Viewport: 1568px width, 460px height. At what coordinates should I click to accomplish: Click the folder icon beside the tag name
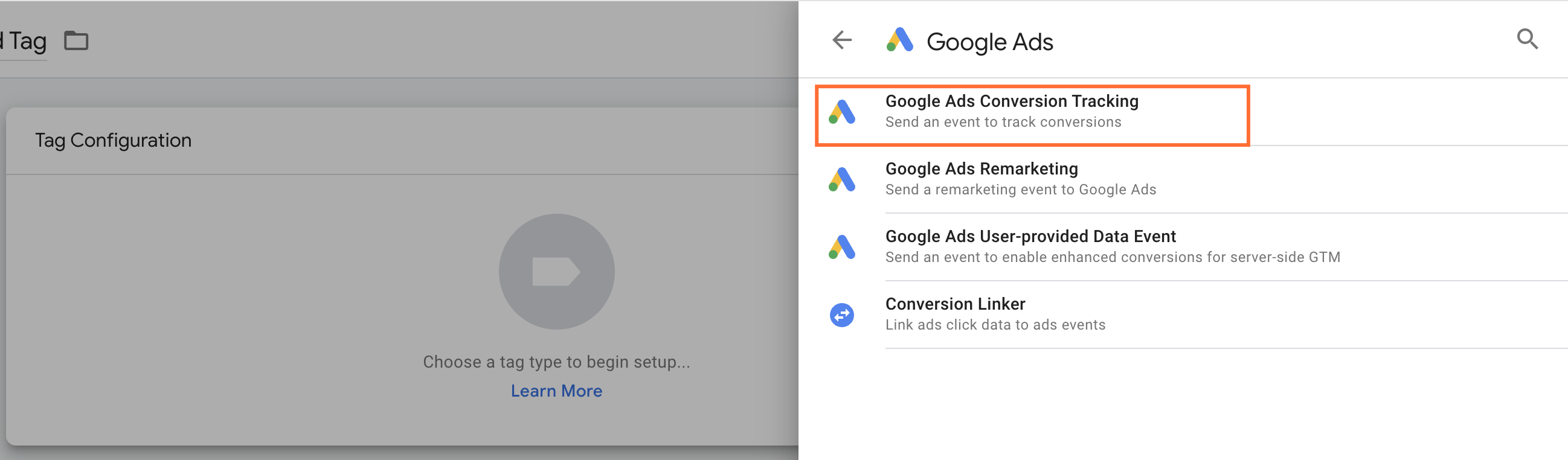click(76, 41)
